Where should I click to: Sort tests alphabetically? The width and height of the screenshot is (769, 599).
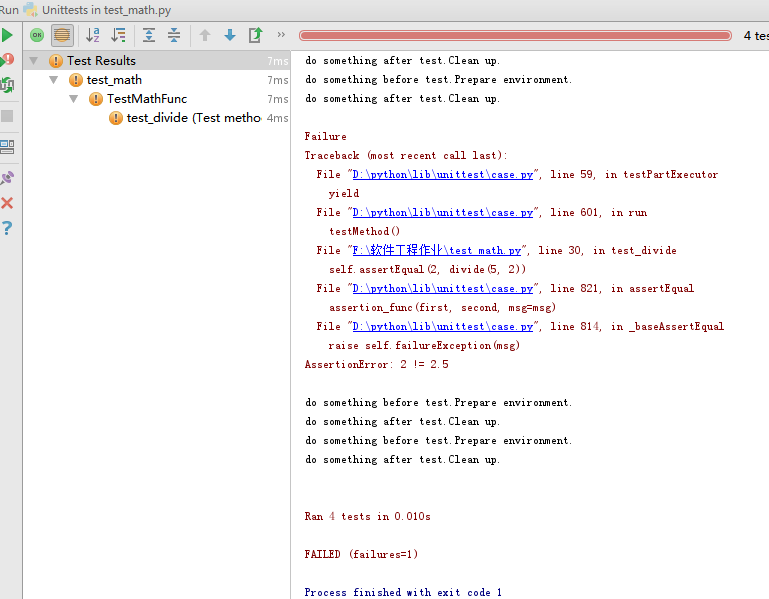click(x=93, y=35)
